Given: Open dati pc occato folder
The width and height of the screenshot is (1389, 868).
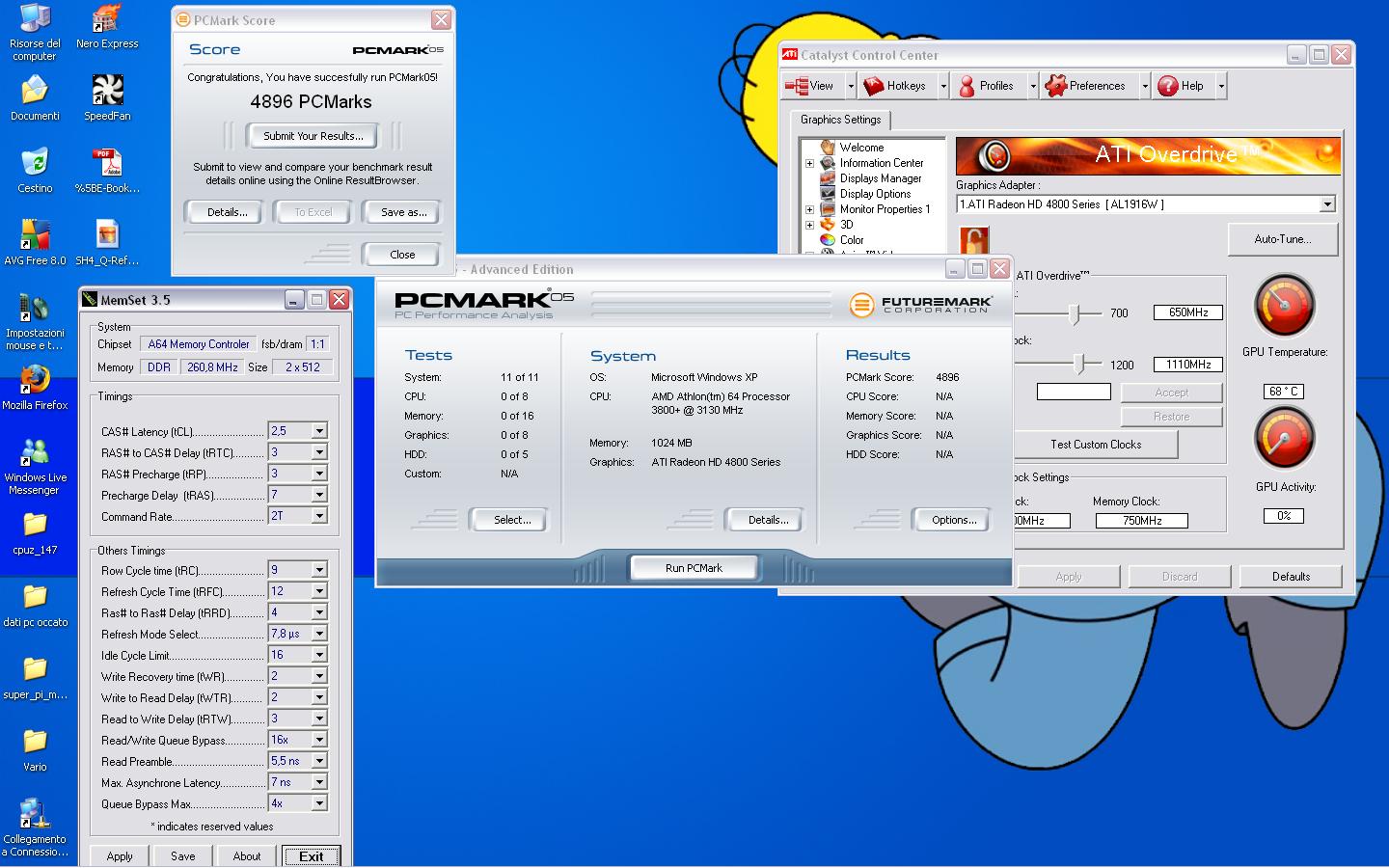Looking at the screenshot, I should [35, 605].
